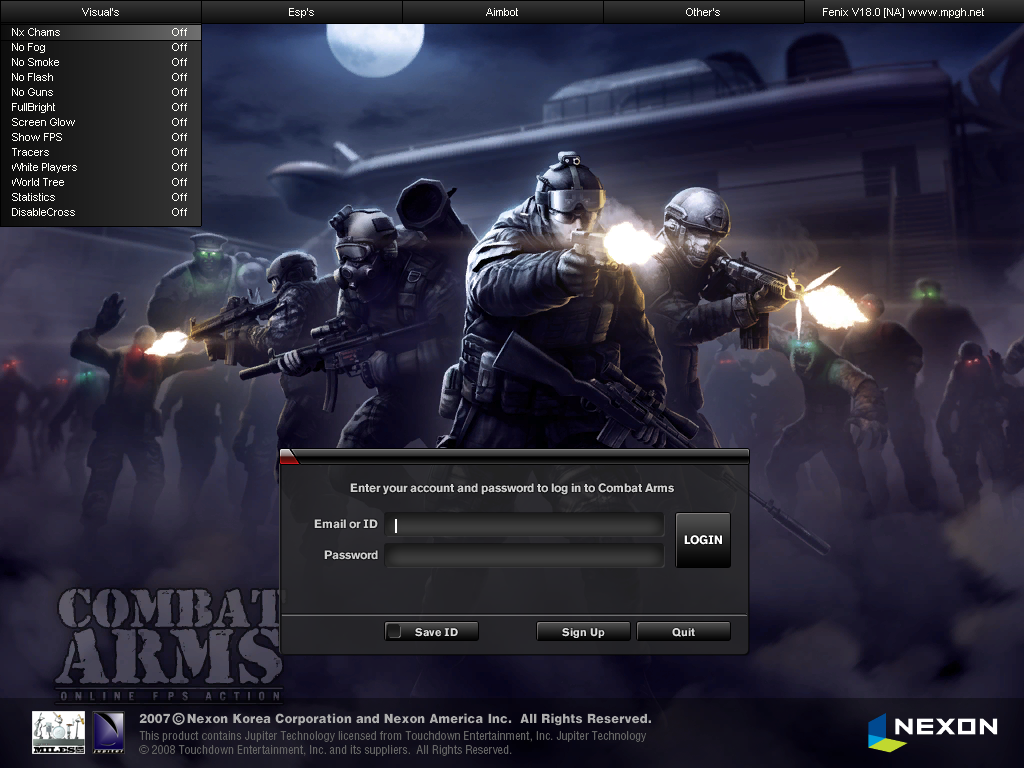Image resolution: width=1024 pixels, height=768 pixels.
Task: Click the 2007 Nexon copyright line
Action: [395, 718]
